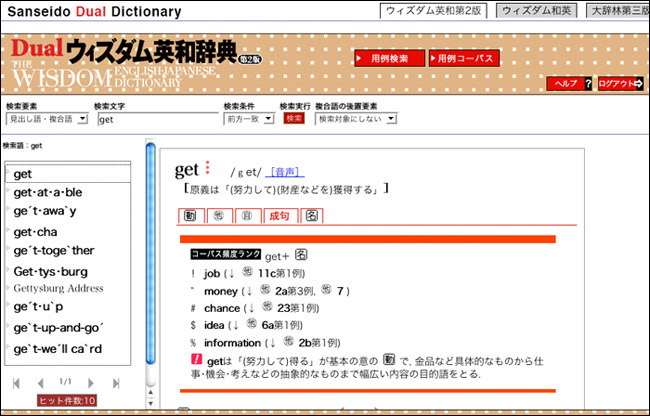Go to next results page arrow

91,383
